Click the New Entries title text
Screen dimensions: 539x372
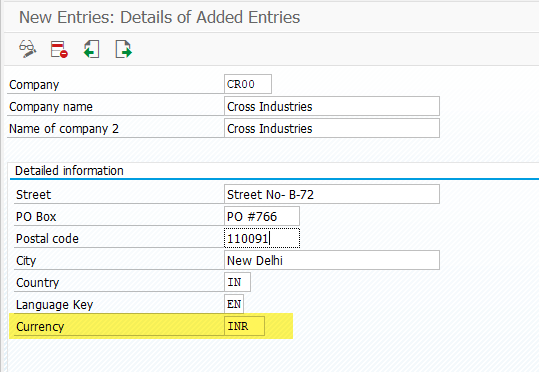point(160,17)
